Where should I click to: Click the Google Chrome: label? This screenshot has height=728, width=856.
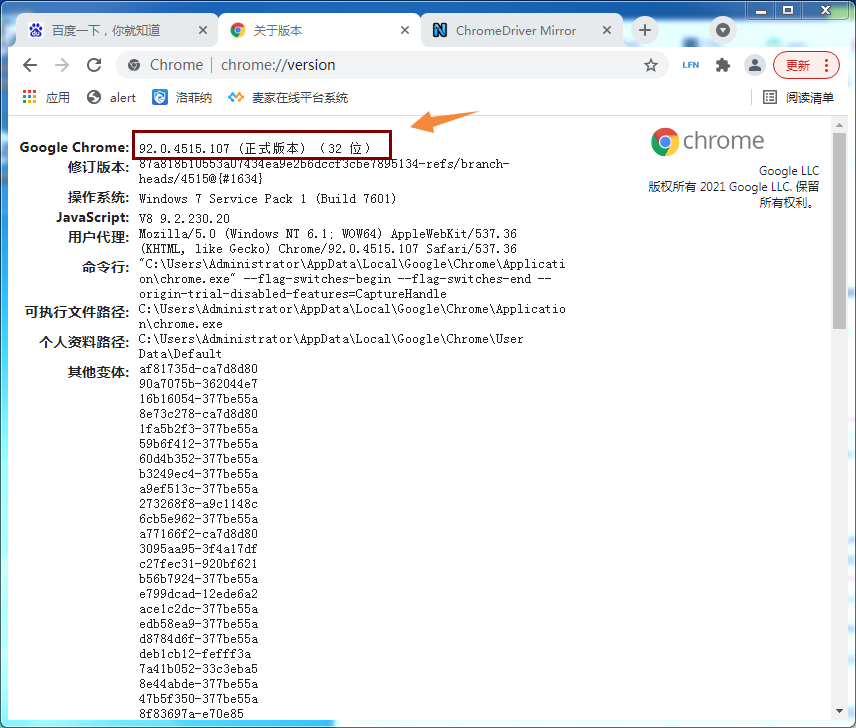pos(74,147)
